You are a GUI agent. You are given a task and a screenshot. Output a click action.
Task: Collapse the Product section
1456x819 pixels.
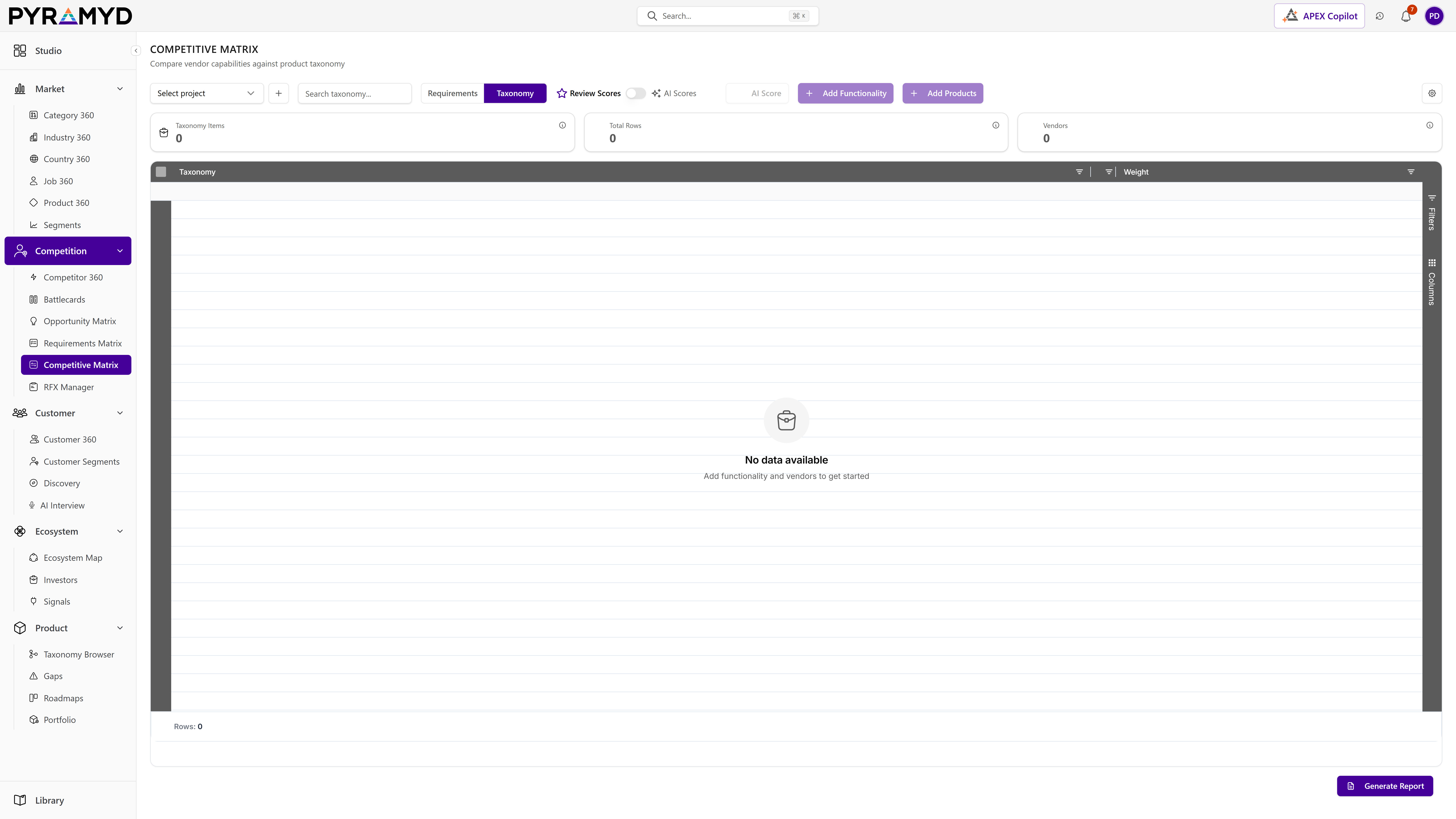click(120, 628)
